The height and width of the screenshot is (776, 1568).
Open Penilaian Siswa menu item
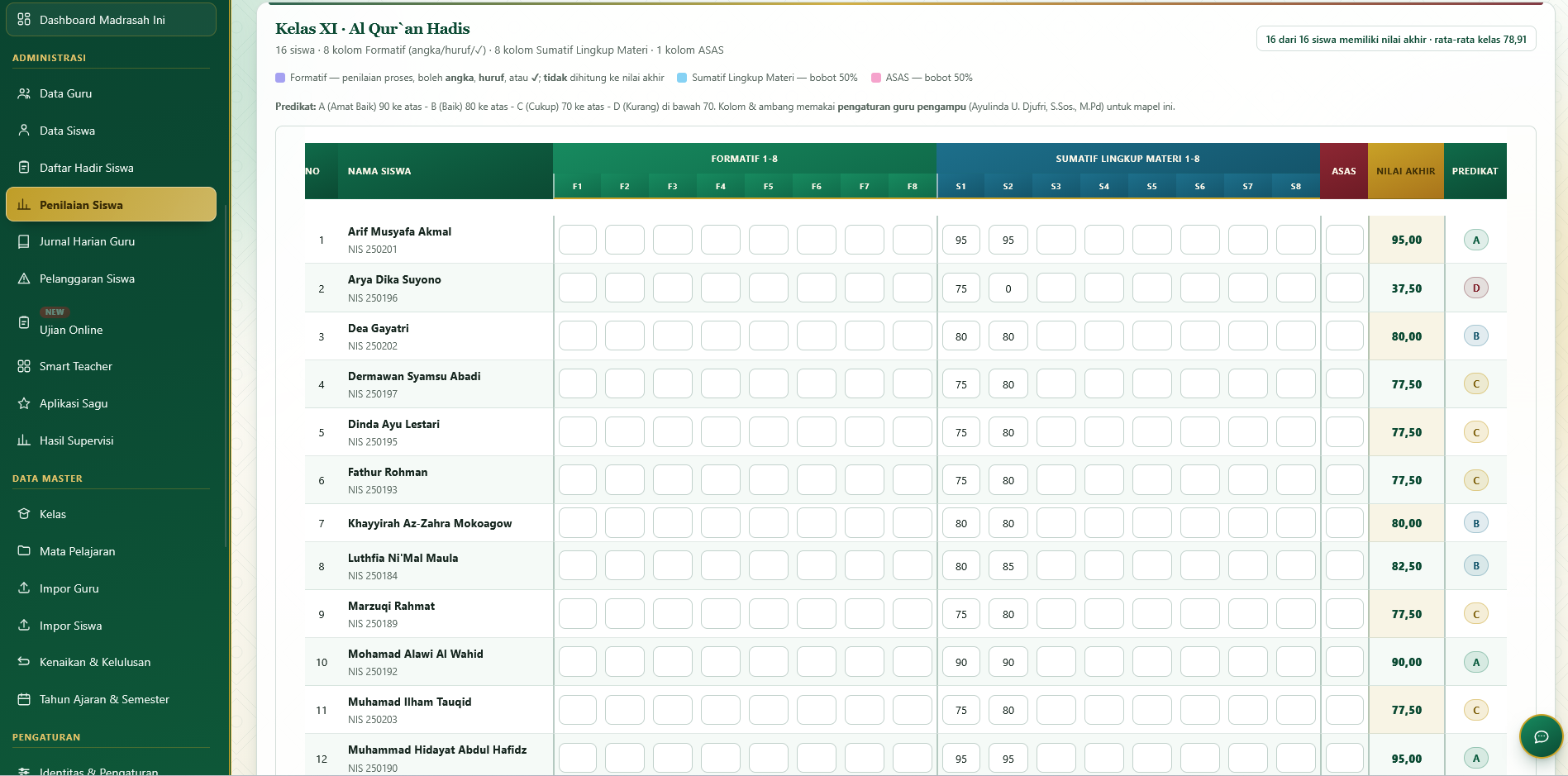point(111,205)
